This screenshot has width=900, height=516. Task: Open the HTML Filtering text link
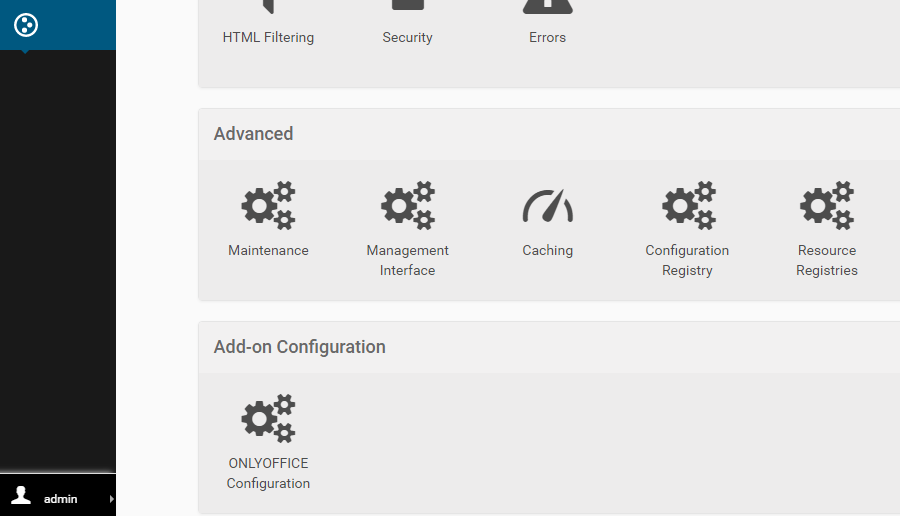tap(268, 37)
